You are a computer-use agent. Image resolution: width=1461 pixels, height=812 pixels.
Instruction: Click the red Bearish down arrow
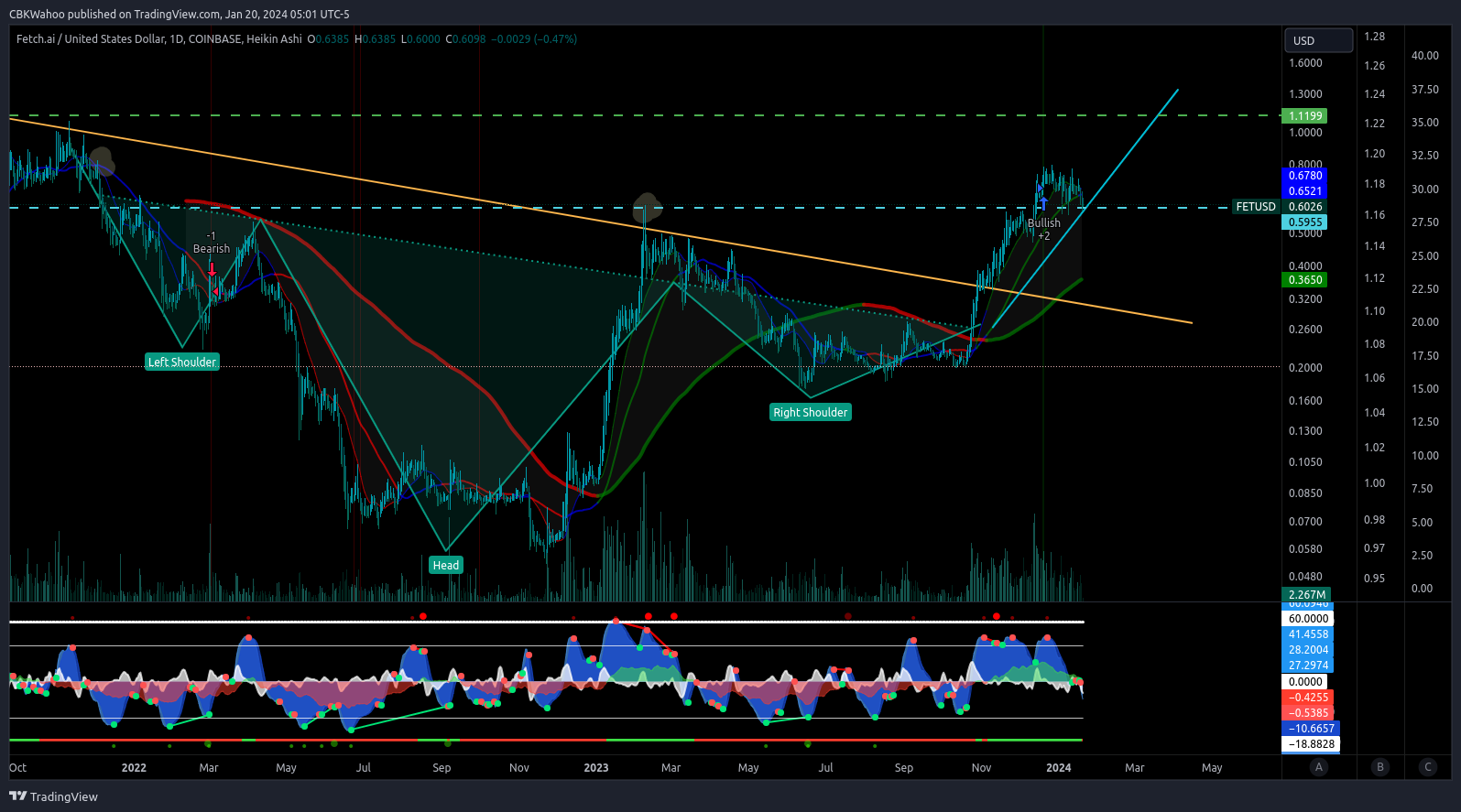click(x=213, y=269)
